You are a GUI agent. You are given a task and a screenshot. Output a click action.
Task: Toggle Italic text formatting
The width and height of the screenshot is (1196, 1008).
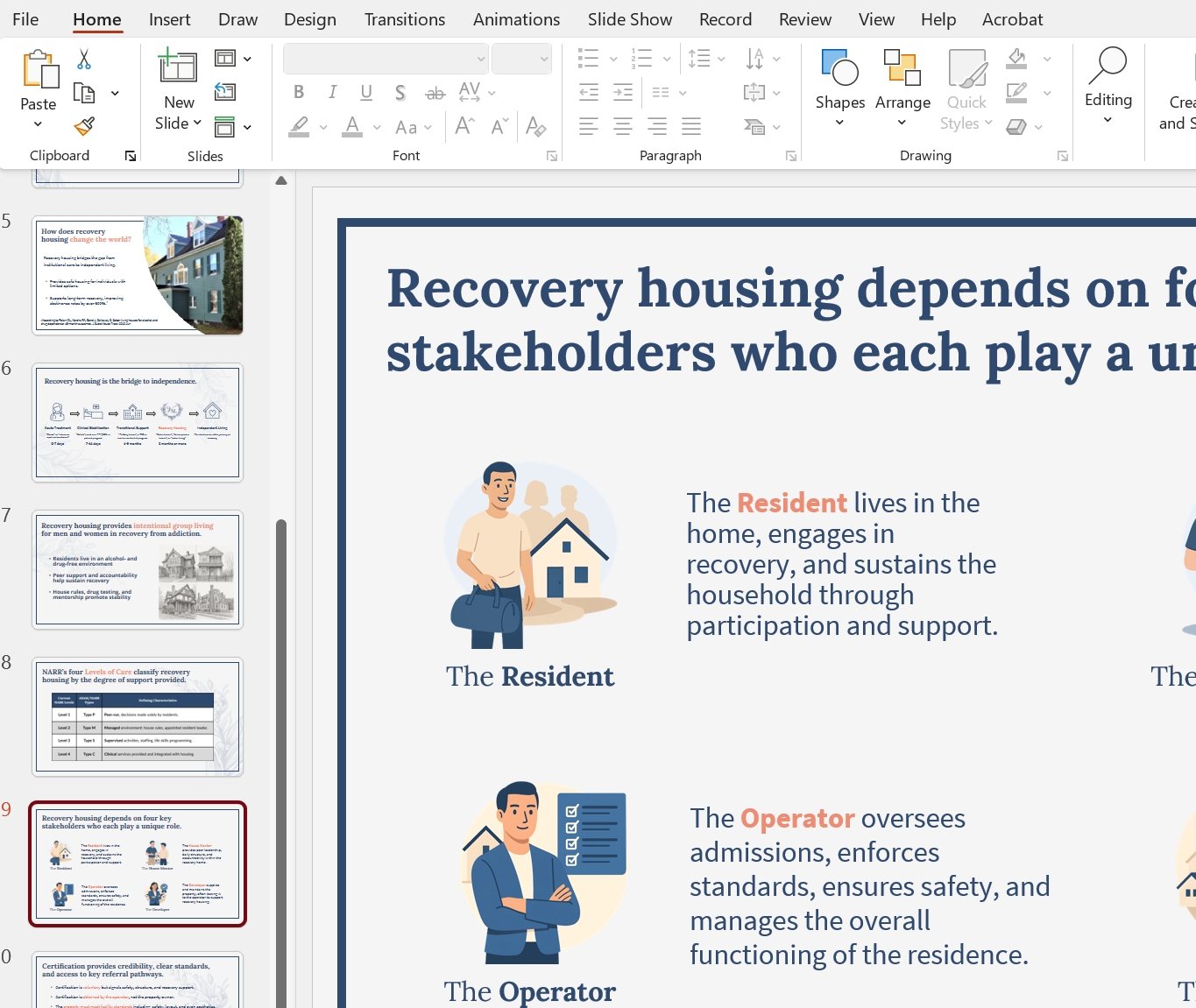pyautogui.click(x=332, y=92)
